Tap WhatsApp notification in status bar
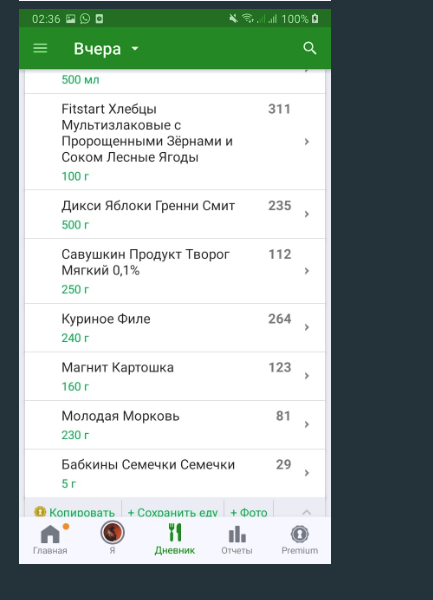The image size is (433, 600). pyautogui.click(x=85, y=18)
